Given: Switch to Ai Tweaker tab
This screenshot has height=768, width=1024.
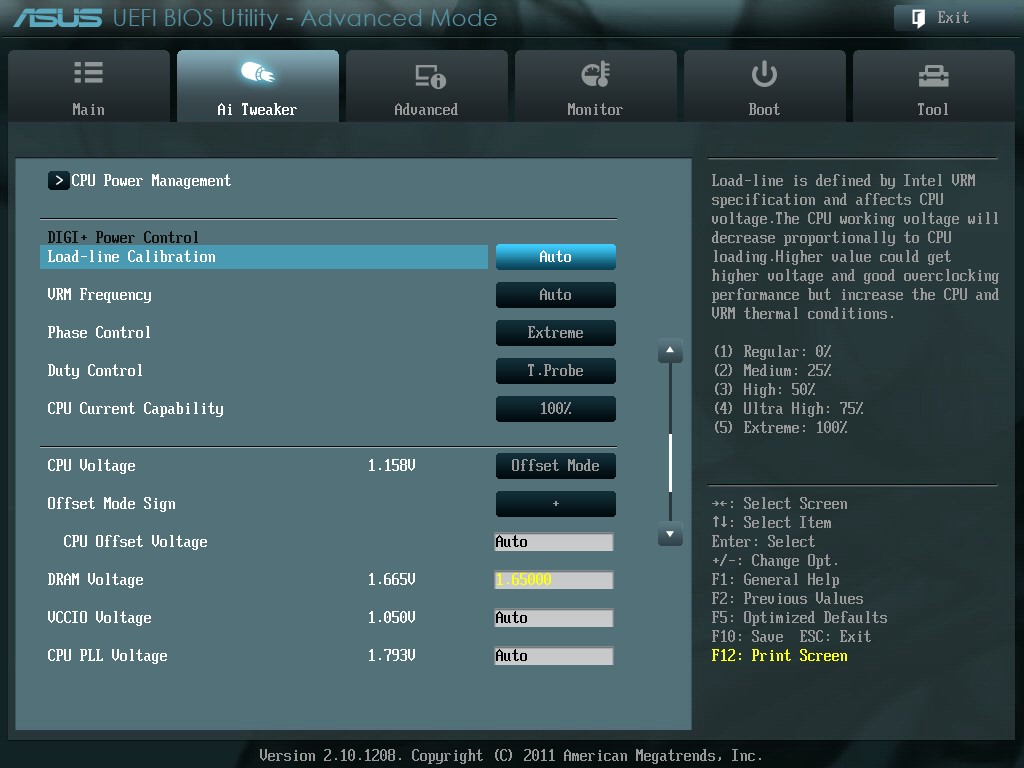Looking at the screenshot, I should (258, 86).
